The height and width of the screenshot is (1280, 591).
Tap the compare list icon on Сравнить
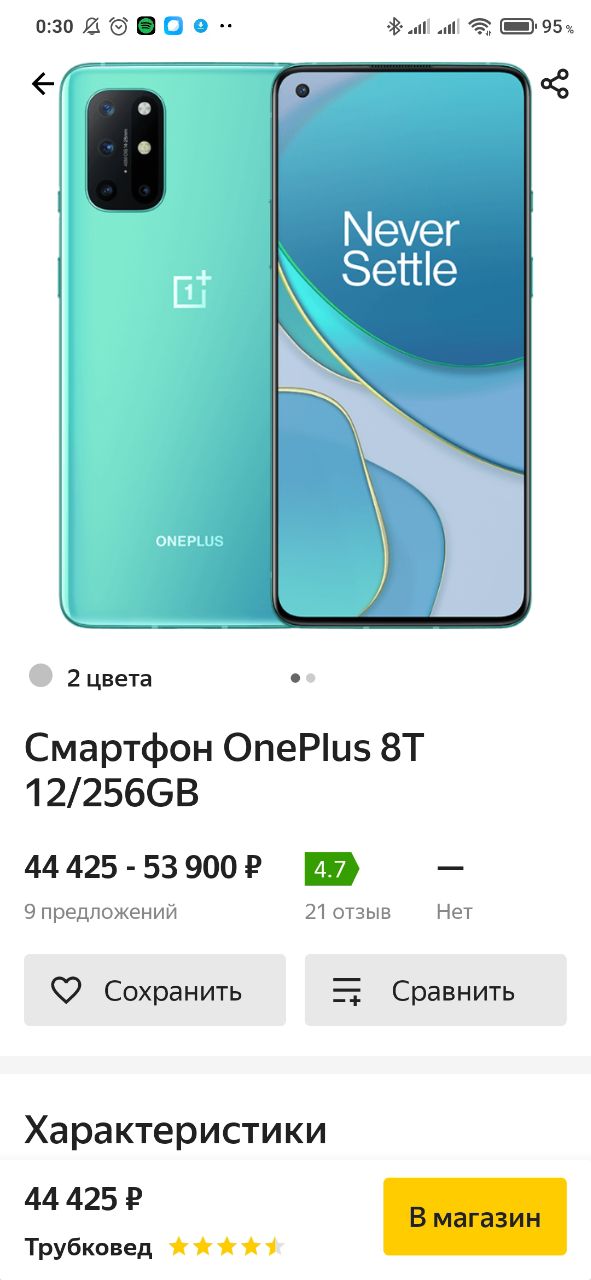[346, 991]
